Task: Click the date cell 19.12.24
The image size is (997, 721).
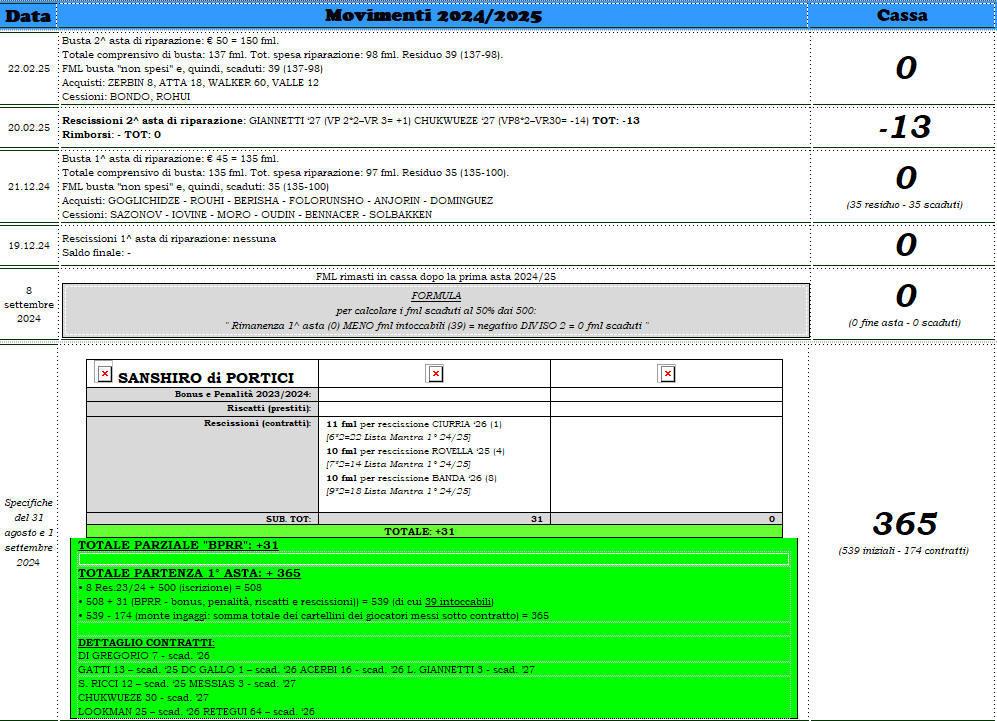Action: (x=29, y=245)
